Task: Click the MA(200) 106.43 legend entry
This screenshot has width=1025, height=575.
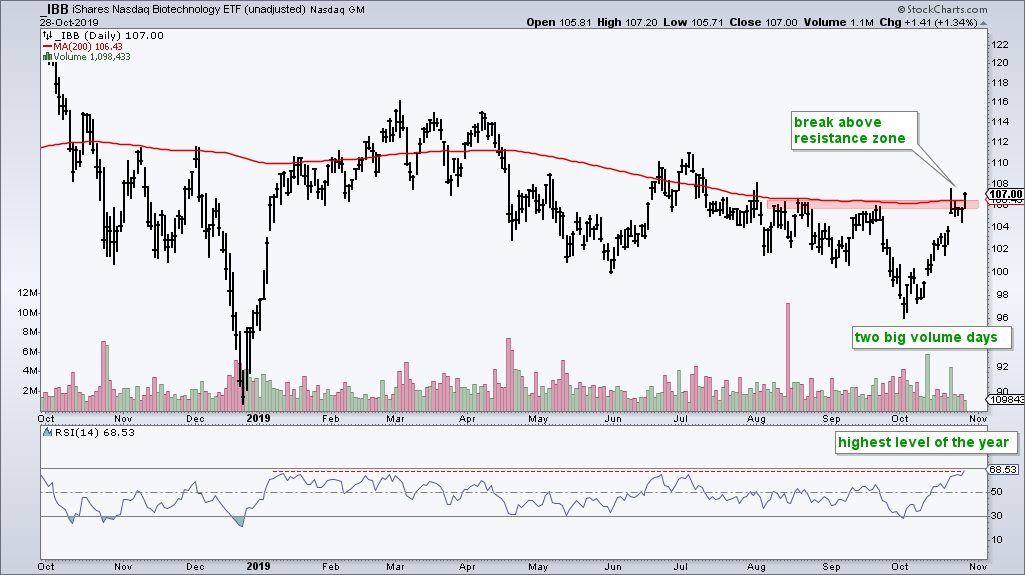Action: tap(88, 46)
